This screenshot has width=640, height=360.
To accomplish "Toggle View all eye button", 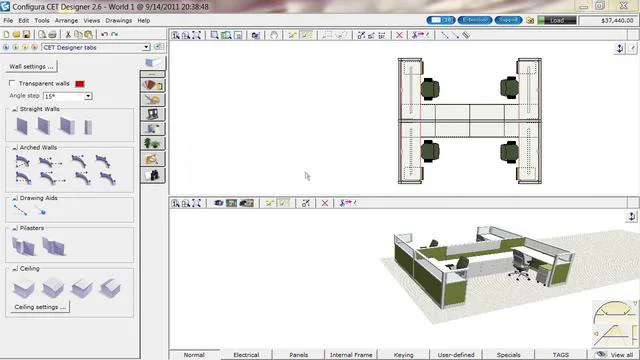I will [614, 355].
